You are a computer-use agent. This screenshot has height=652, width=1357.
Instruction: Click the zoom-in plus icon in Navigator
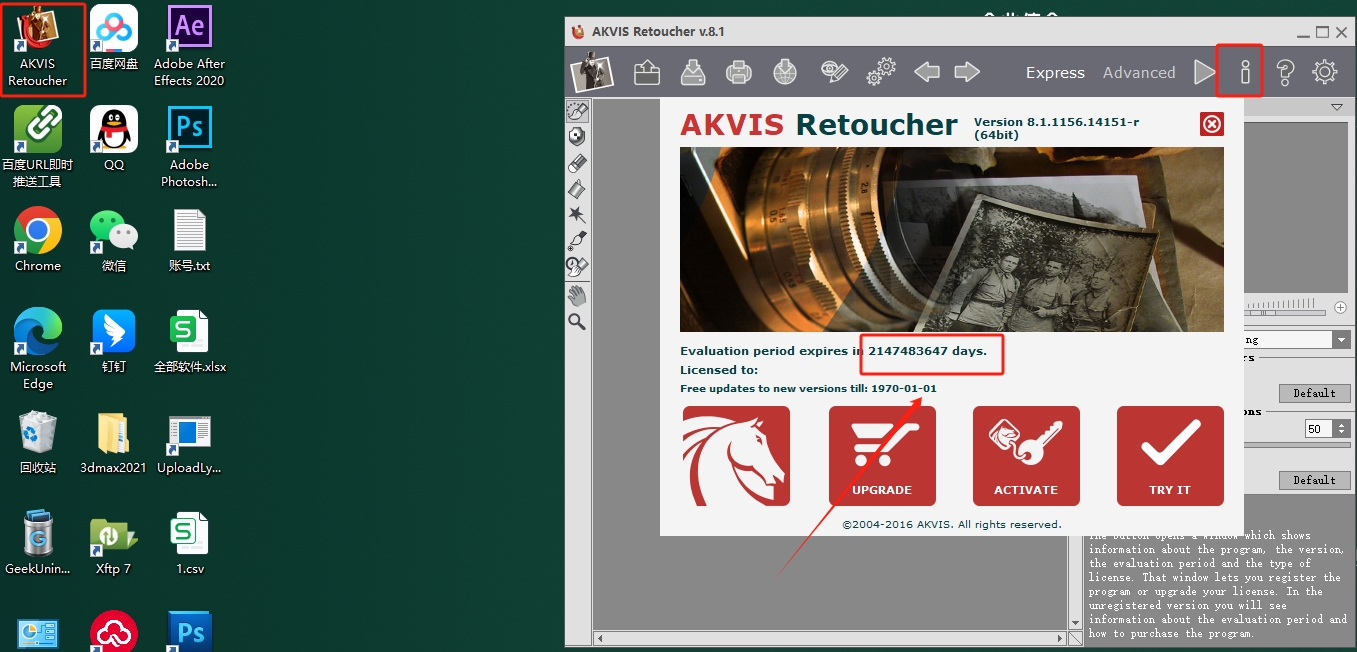tap(1341, 307)
